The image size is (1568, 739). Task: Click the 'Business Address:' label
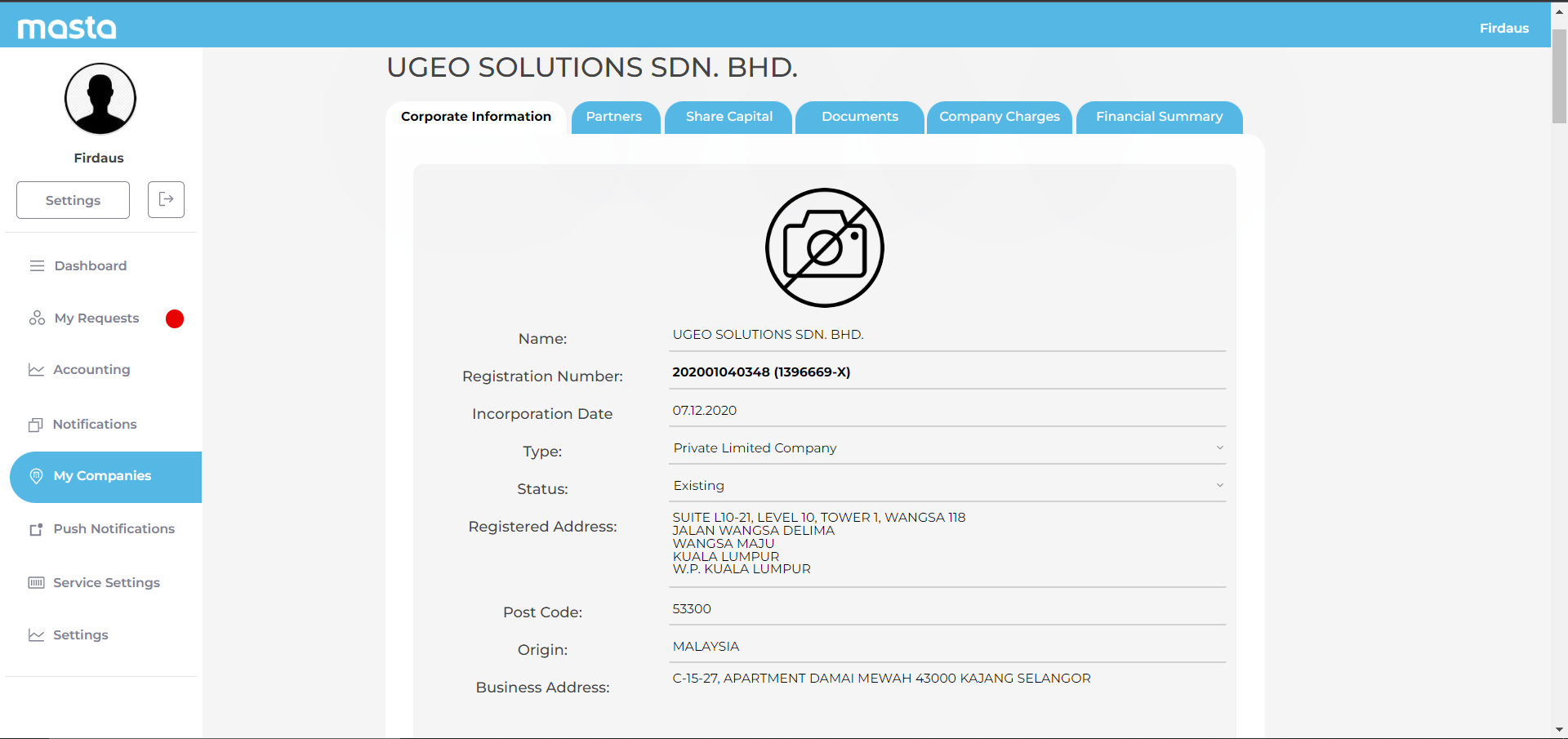click(x=542, y=688)
